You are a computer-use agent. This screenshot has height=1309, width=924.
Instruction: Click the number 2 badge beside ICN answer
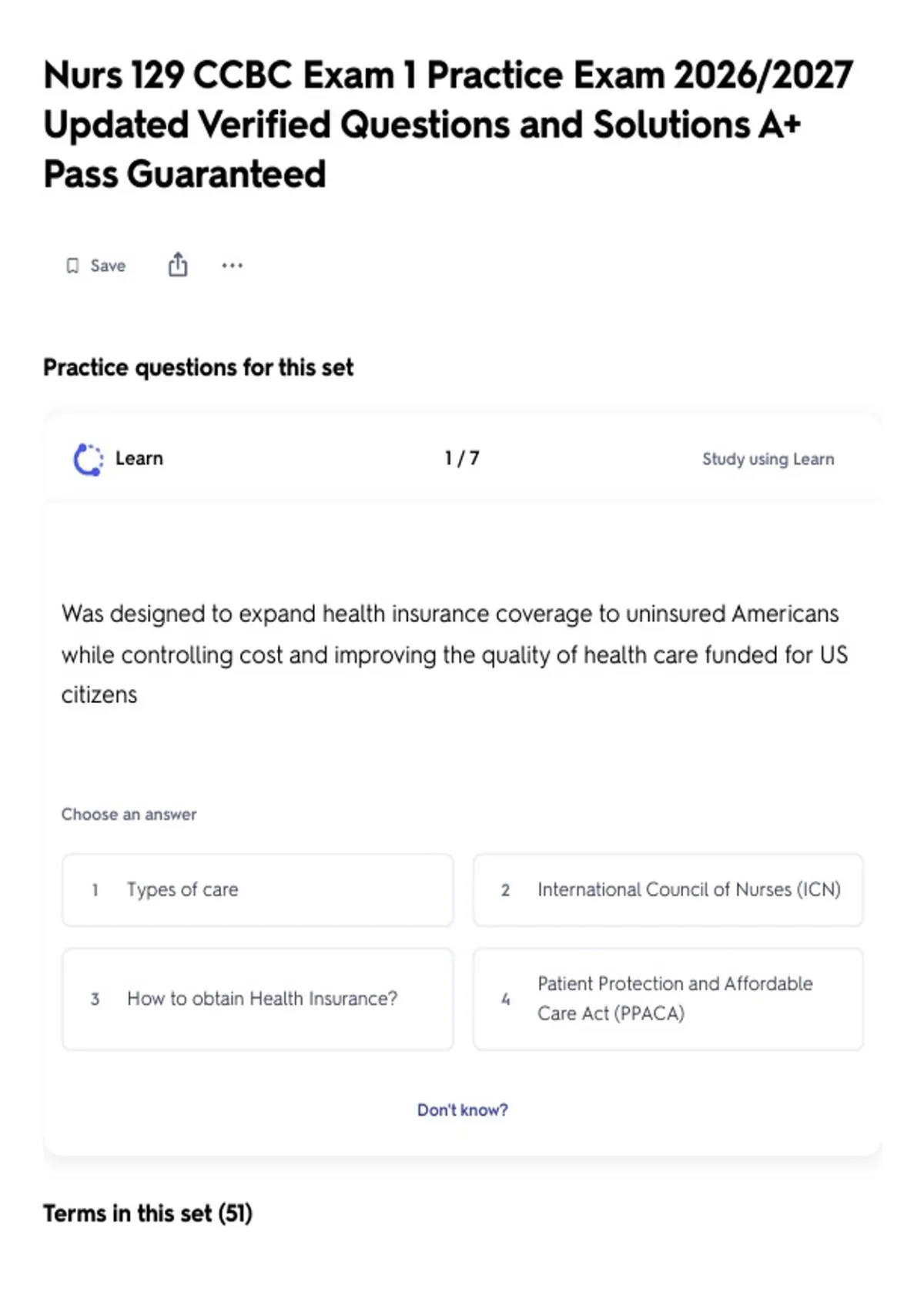pos(505,889)
